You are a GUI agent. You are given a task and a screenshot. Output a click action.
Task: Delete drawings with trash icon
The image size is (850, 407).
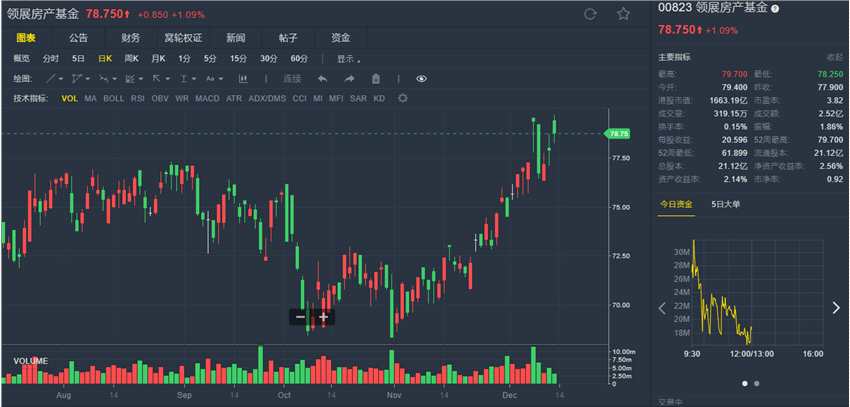coord(376,79)
